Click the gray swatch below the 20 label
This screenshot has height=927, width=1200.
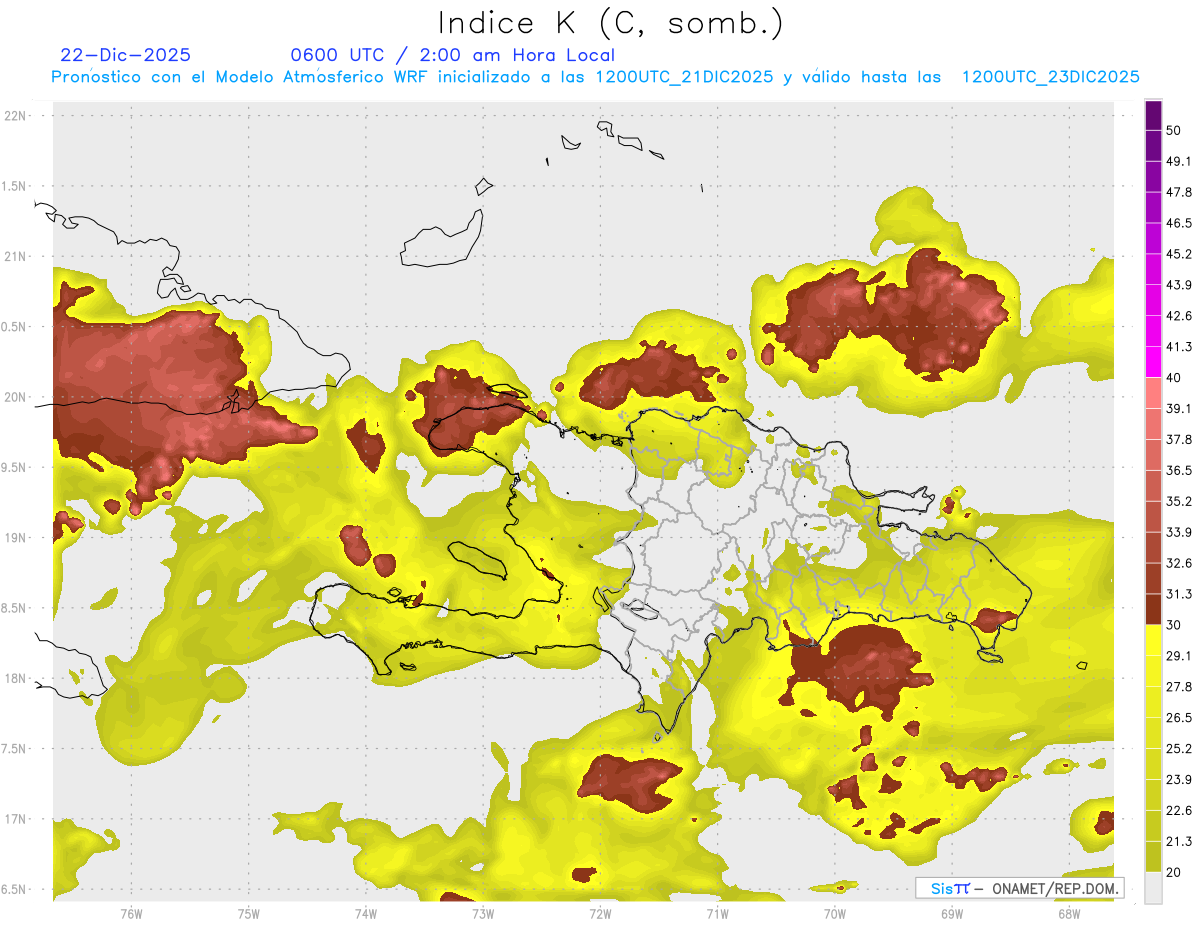tap(1153, 887)
